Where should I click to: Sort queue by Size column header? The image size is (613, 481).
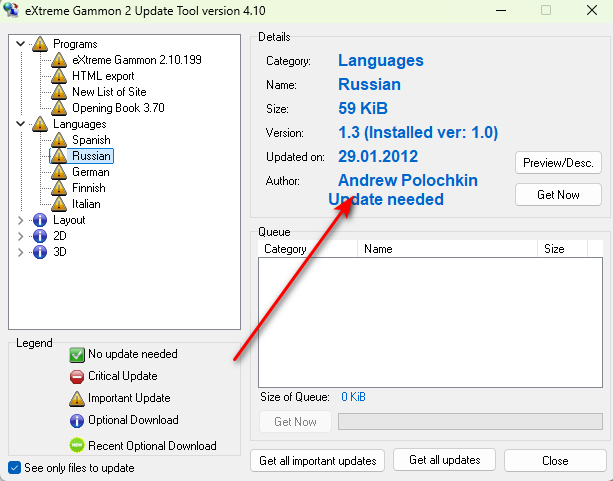[x=562, y=249]
